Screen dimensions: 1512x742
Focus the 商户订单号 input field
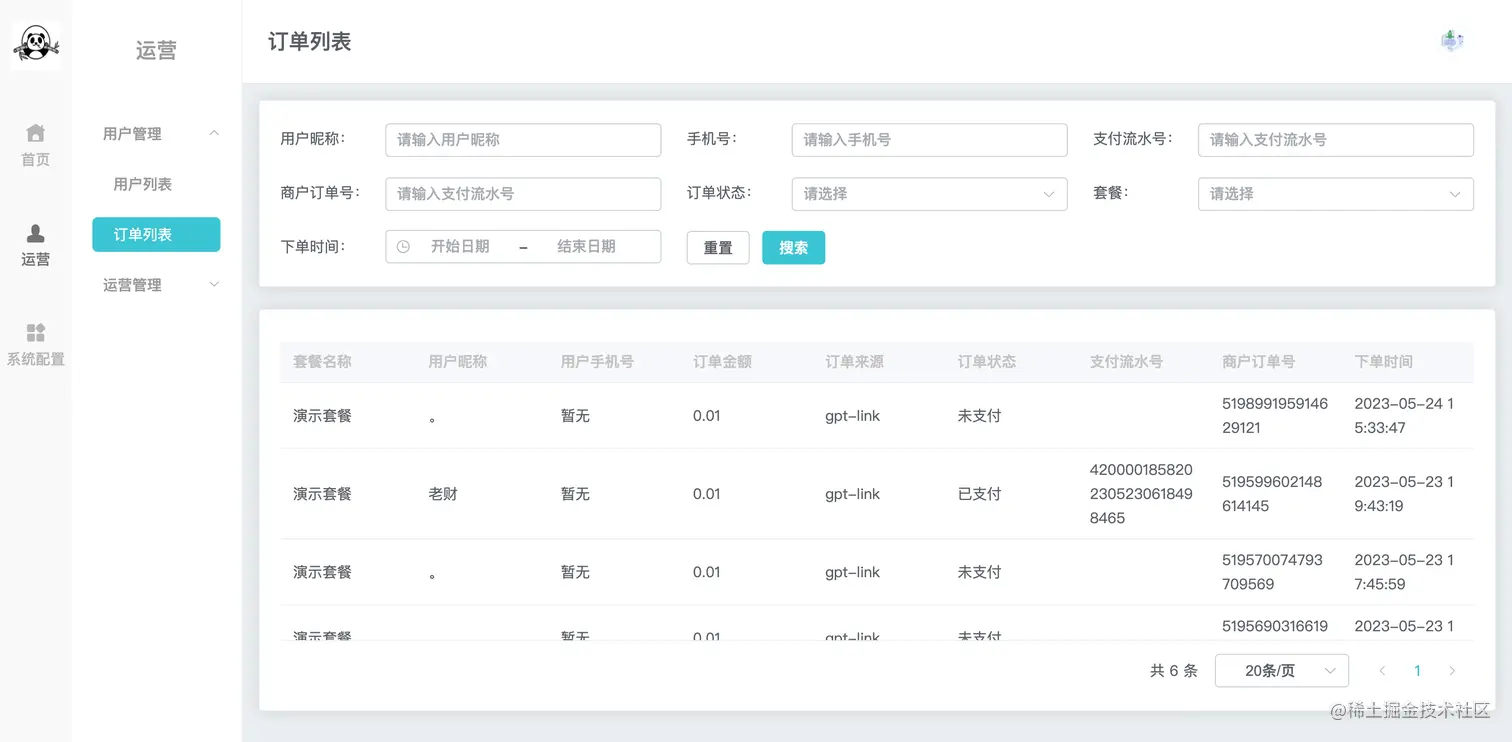(523, 194)
